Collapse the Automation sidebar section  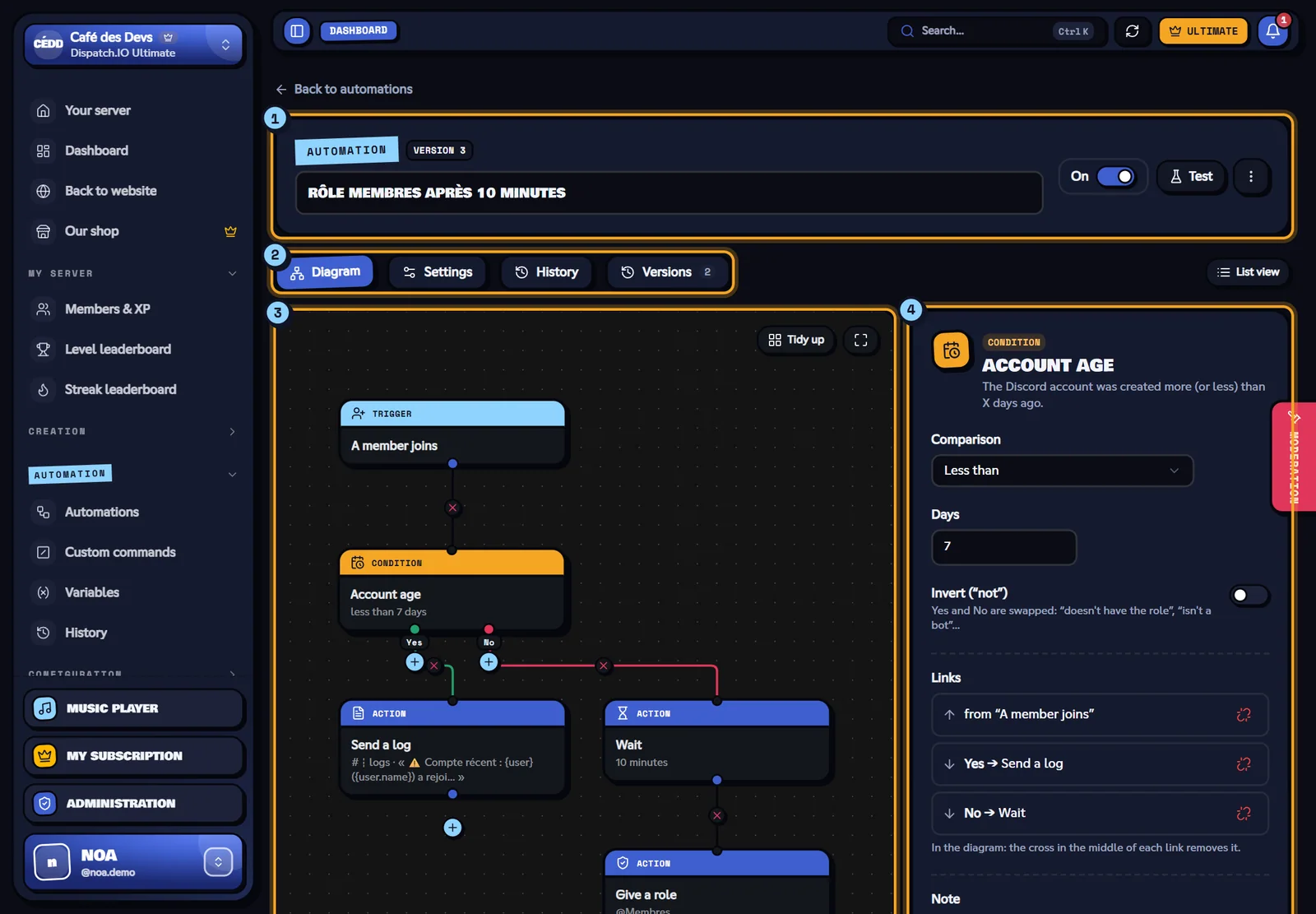232,475
